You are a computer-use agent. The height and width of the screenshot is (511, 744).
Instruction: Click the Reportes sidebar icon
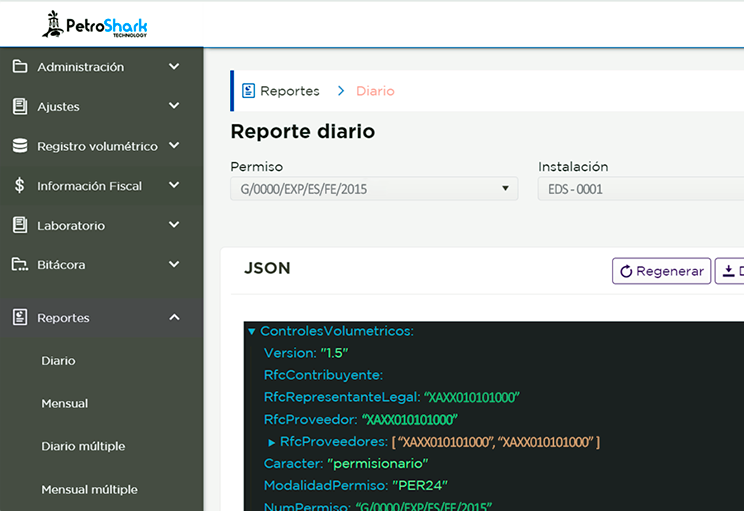pyautogui.click(x=20, y=318)
